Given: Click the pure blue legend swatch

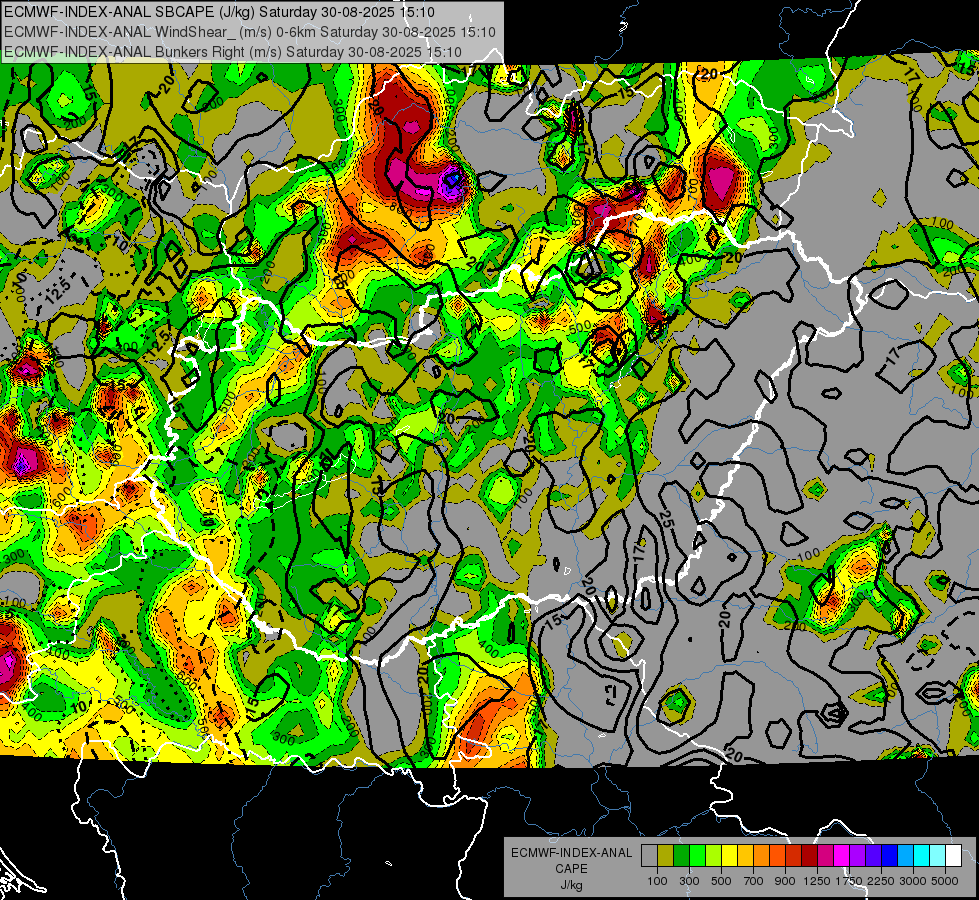Looking at the screenshot, I should (x=890, y=856).
